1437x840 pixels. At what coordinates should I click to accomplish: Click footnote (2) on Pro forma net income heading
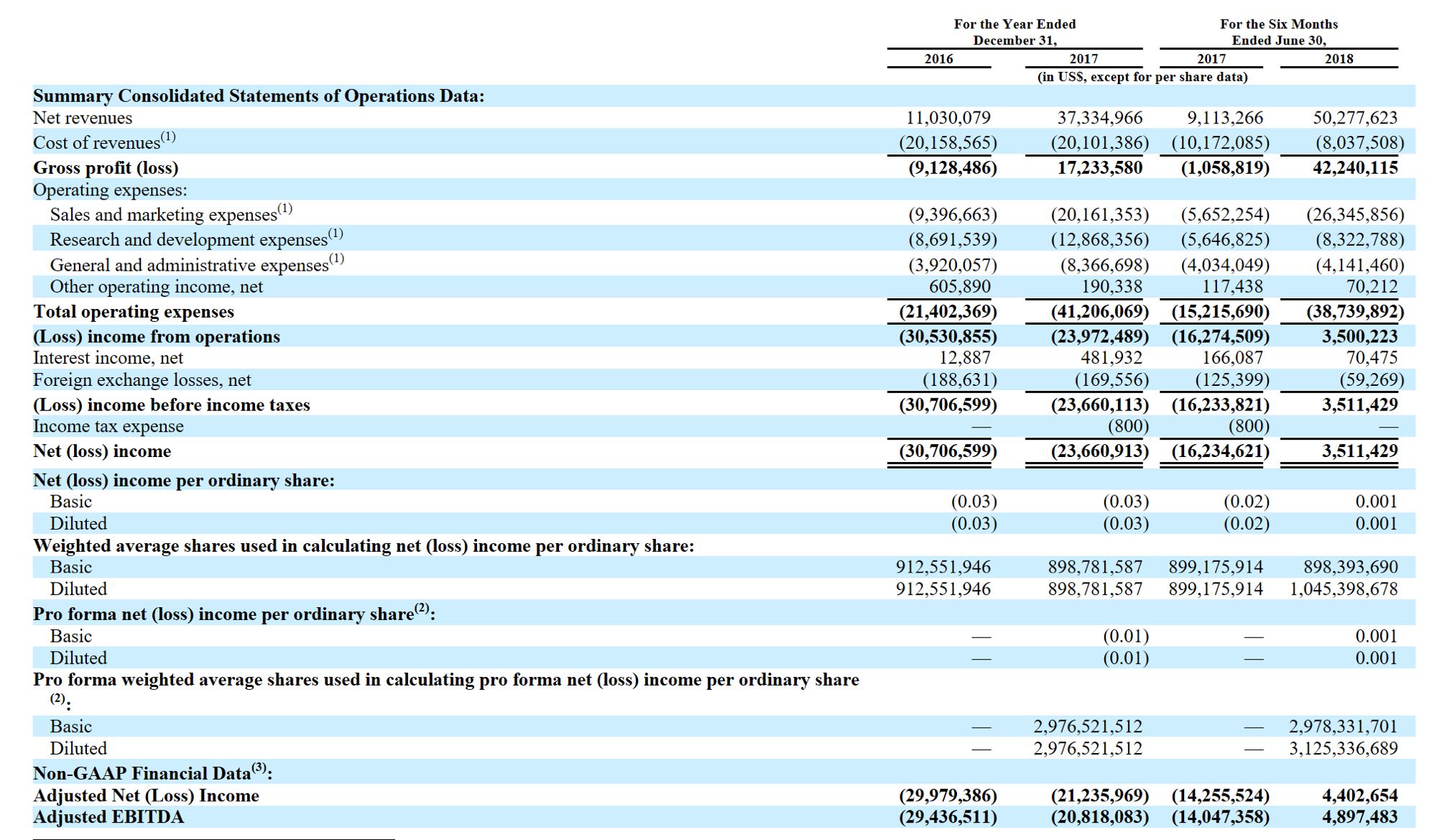(422, 609)
